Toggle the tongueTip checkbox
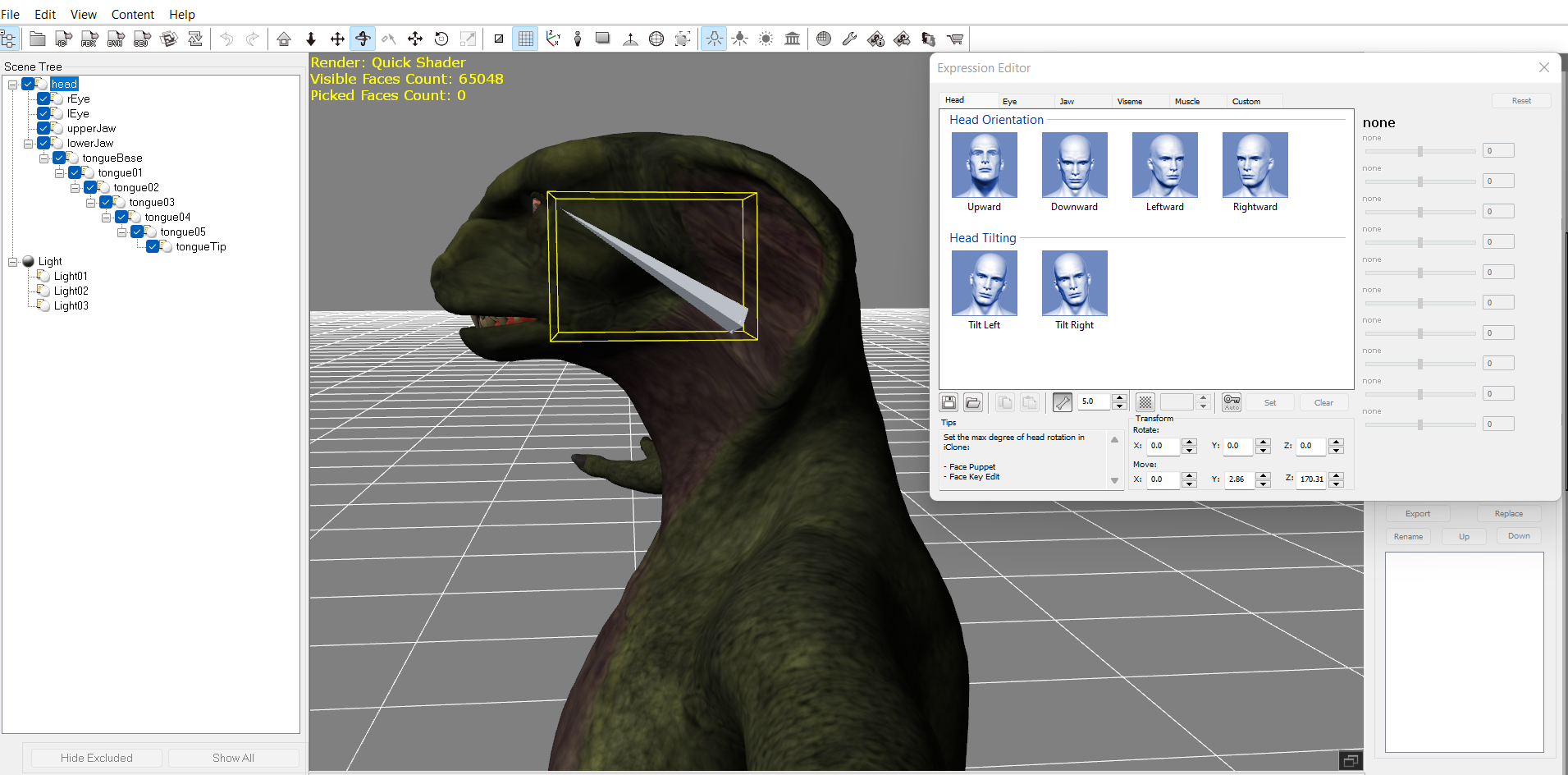Image resolution: width=1568 pixels, height=775 pixels. pyautogui.click(x=153, y=246)
